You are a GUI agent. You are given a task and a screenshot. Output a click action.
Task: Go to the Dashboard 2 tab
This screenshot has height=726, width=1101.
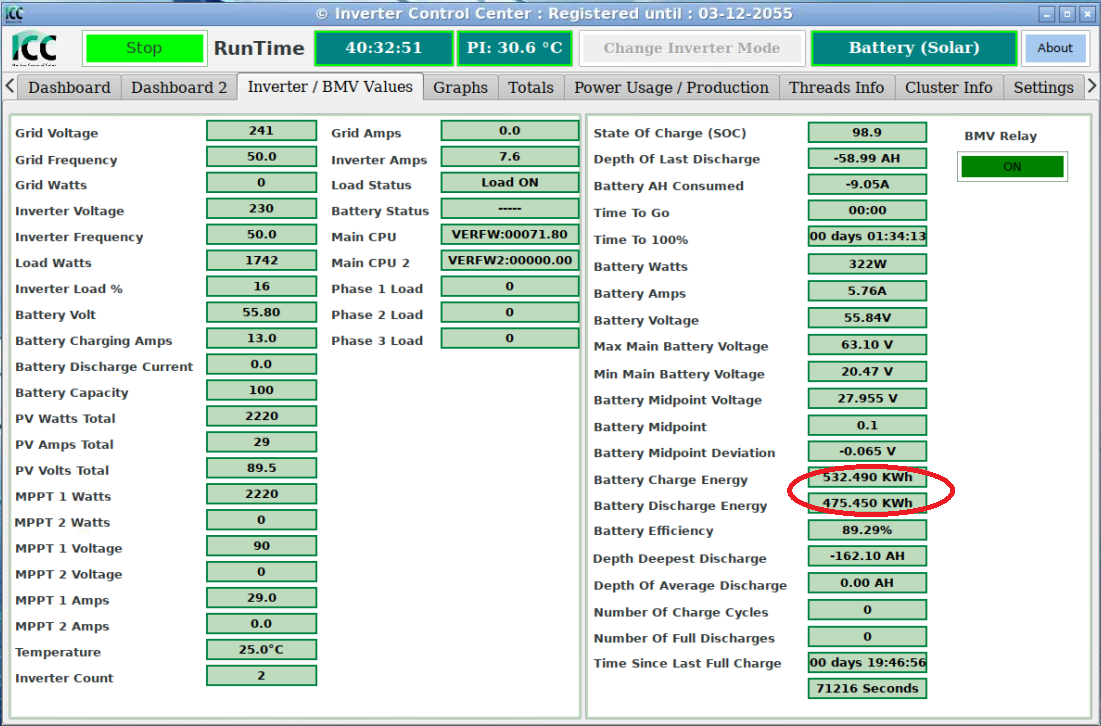179,88
